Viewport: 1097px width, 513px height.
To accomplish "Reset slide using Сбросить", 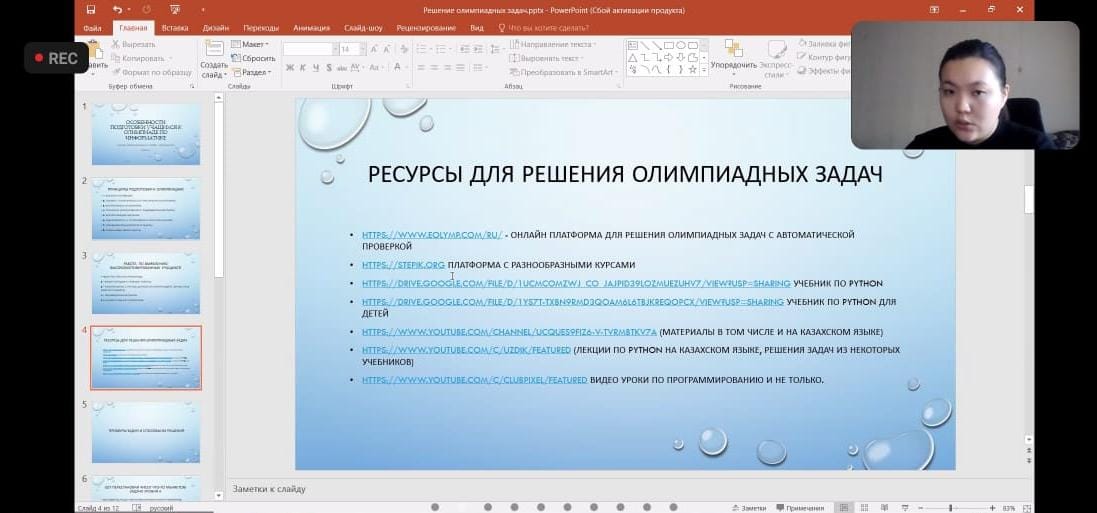I will pyautogui.click(x=254, y=58).
